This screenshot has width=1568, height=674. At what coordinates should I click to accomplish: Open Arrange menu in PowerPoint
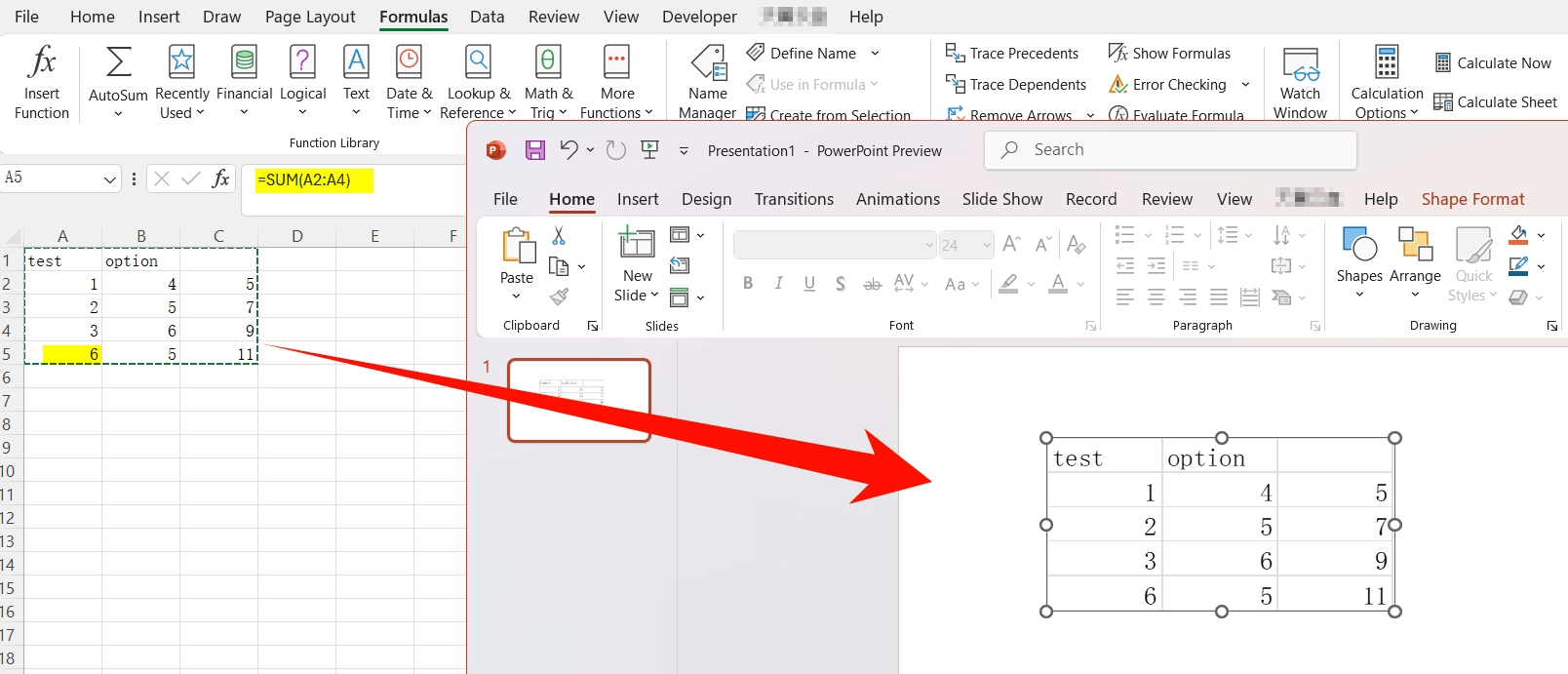click(1415, 261)
